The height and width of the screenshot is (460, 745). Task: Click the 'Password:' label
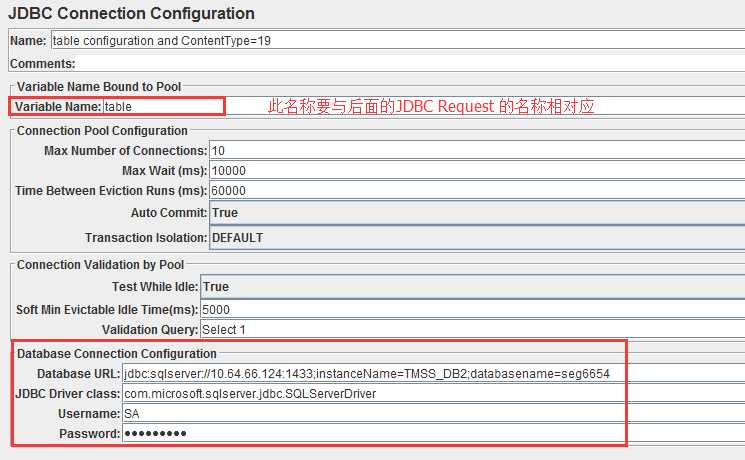click(89, 434)
